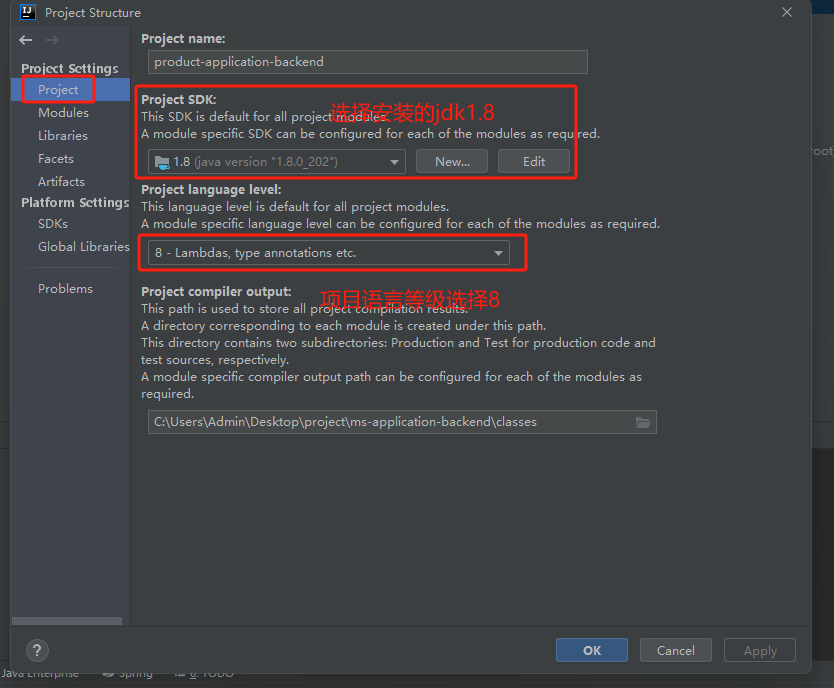Close the Project Structure dialog

tap(787, 13)
